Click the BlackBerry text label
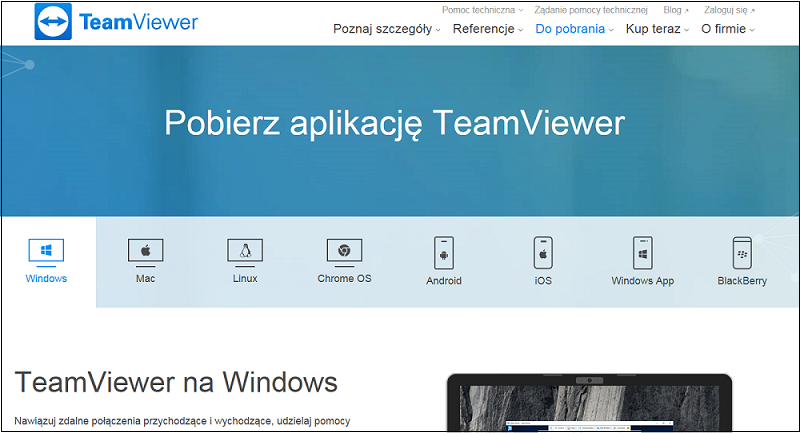 click(742, 281)
